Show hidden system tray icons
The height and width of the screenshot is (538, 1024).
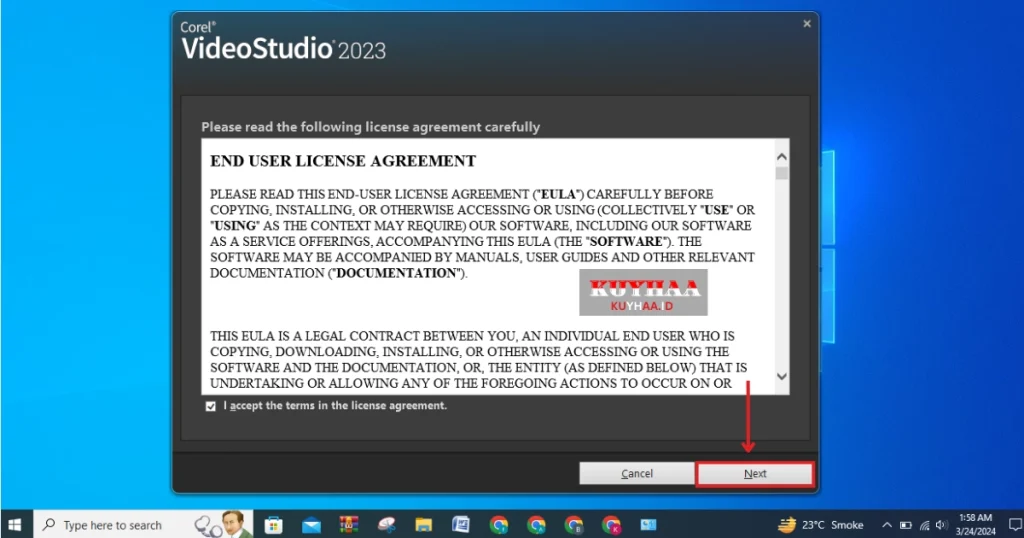click(x=886, y=525)
